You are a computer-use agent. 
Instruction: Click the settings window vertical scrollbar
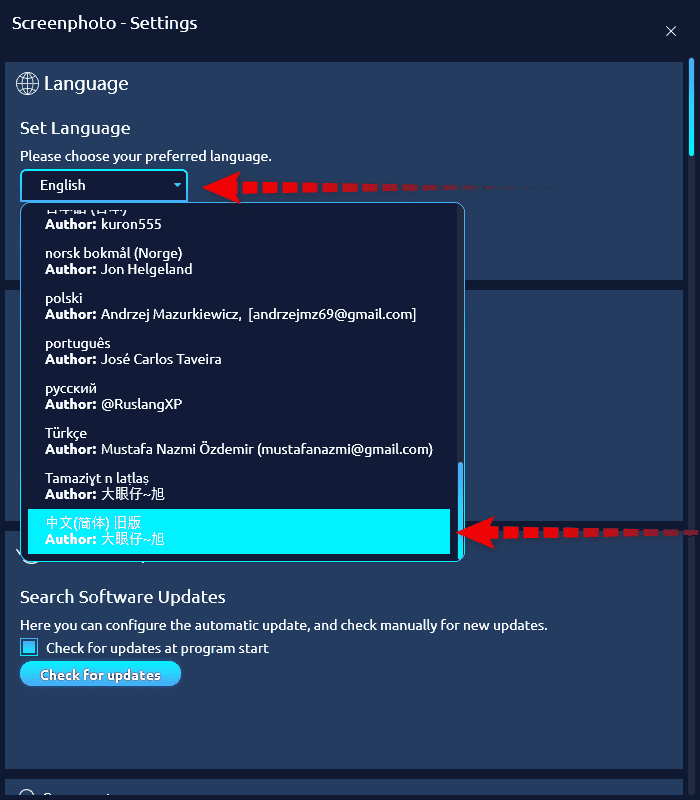[691, 107]
